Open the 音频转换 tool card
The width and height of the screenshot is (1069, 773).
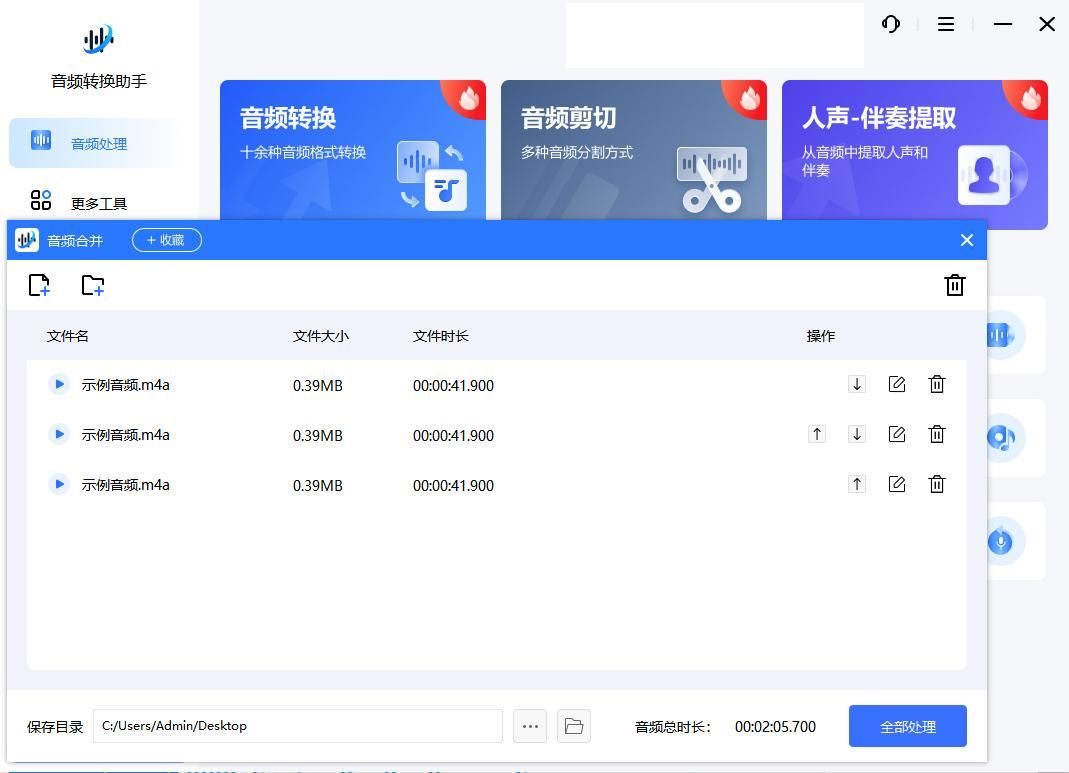coord(352,150)
